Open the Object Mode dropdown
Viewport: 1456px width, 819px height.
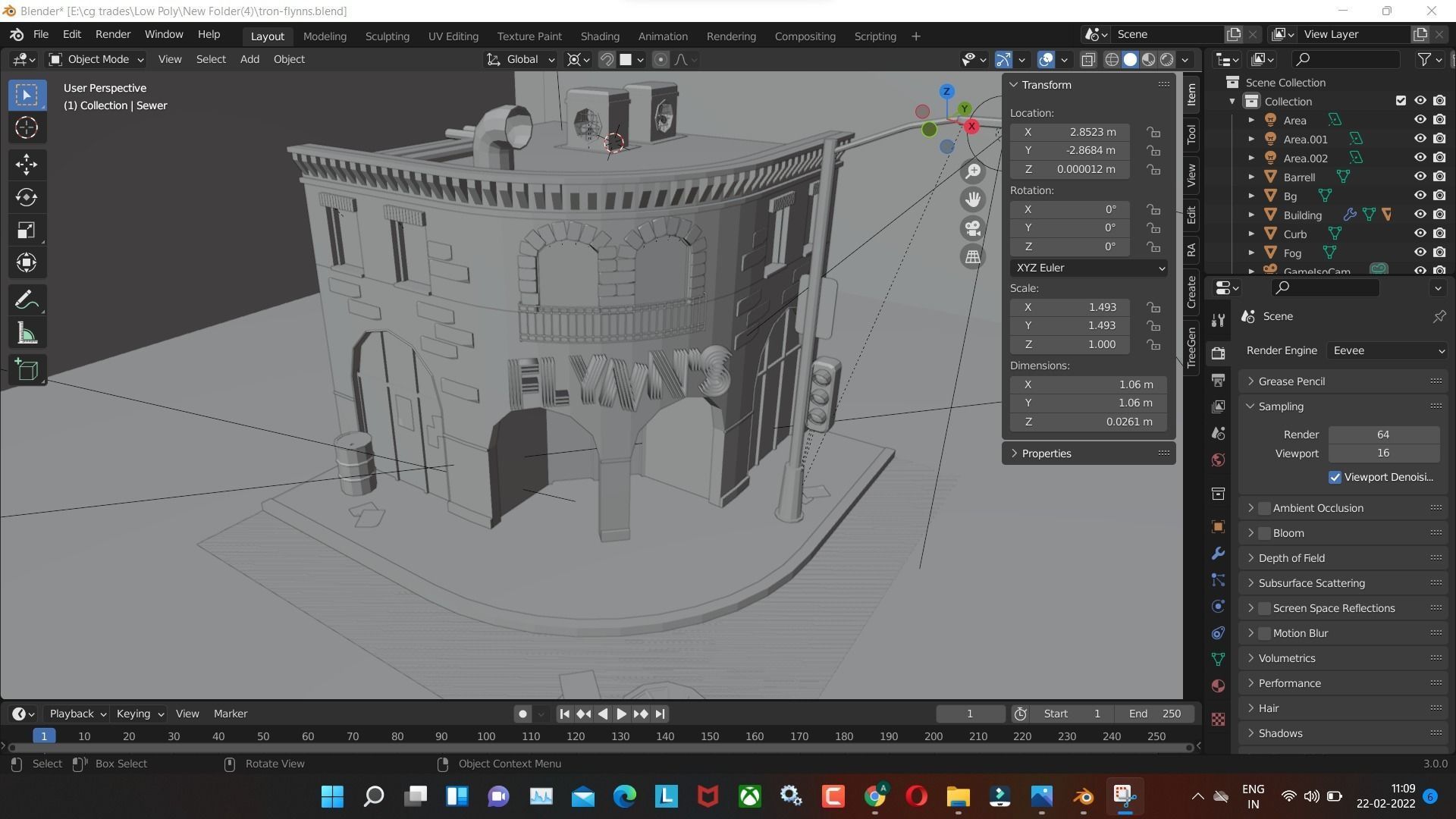[96, 59]
